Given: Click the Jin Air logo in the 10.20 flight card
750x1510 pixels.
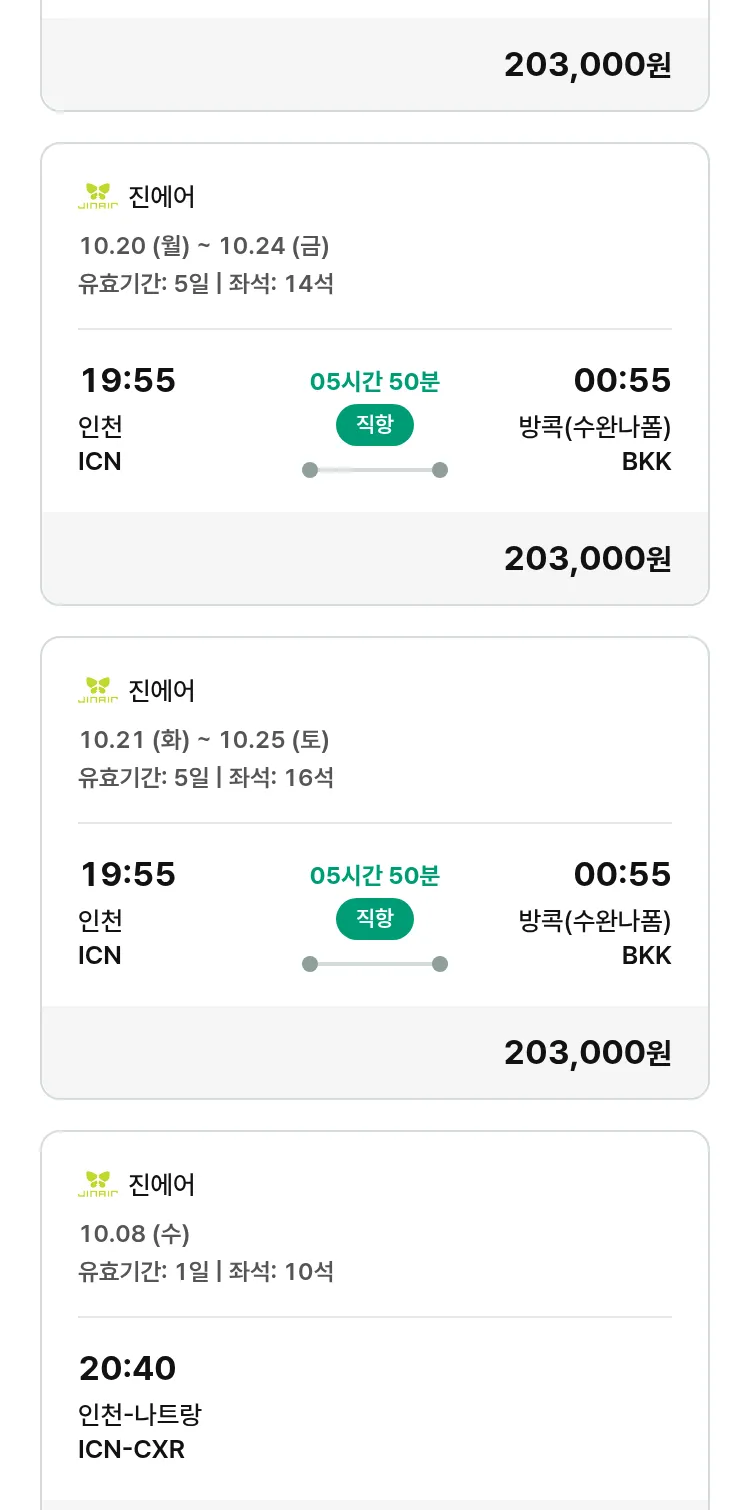Looking at the screenshot, I should pyautogui.click(x=98, y=197).
